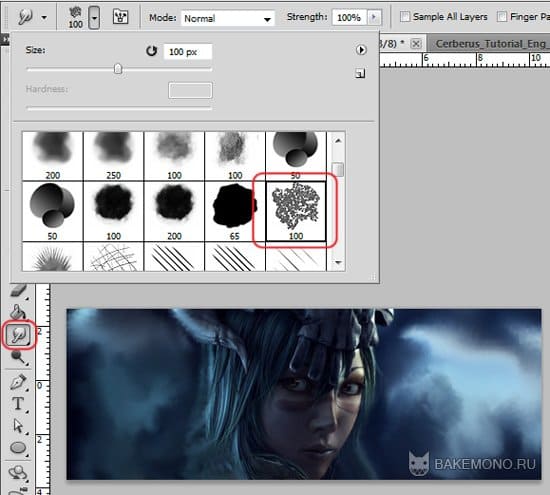Select the soft cloud brush sized 200
The width and height of the screenshot is (550, 495).
[53, 156]
